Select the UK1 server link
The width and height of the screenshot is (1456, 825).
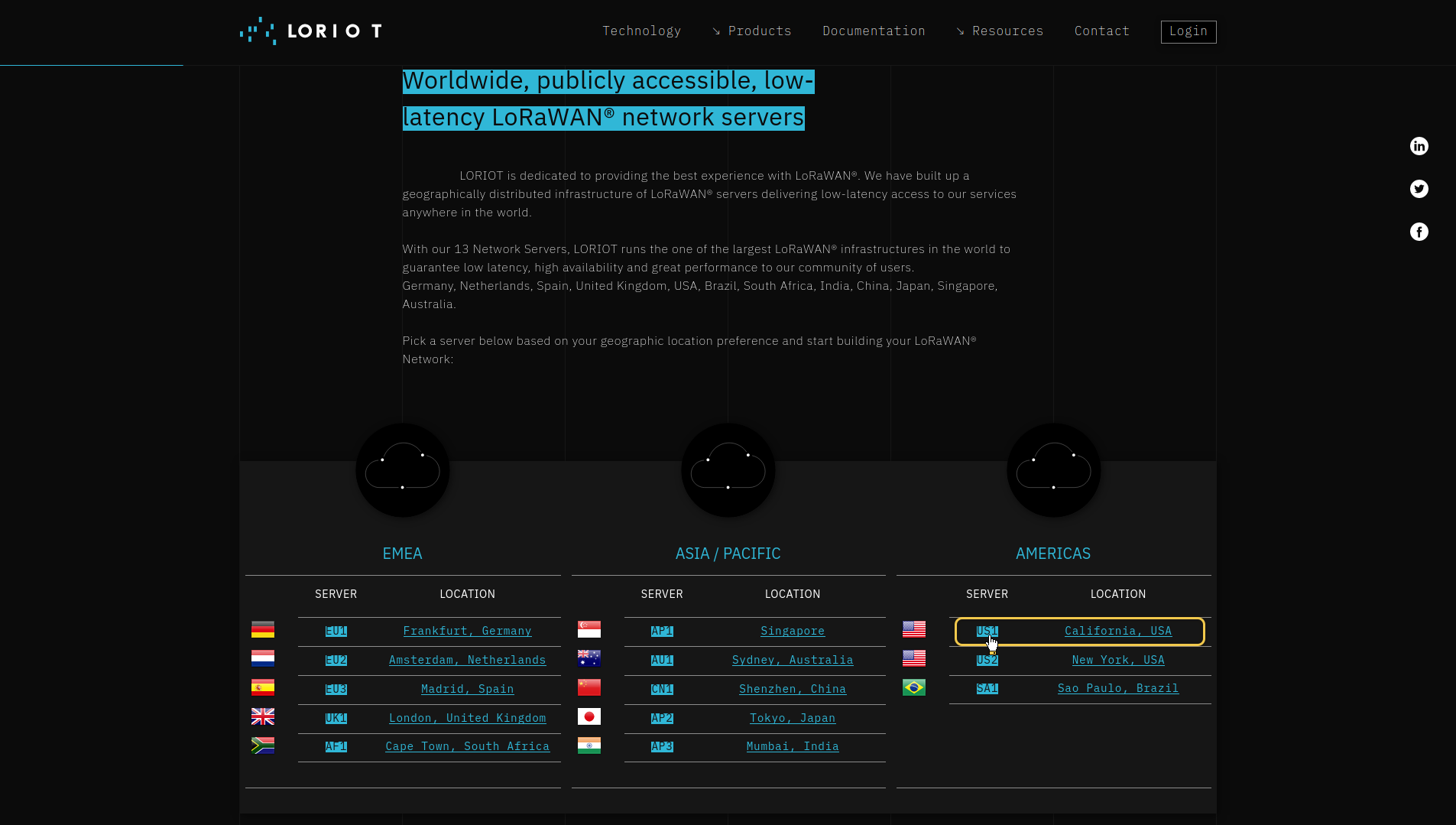click(x=336, y=718)
